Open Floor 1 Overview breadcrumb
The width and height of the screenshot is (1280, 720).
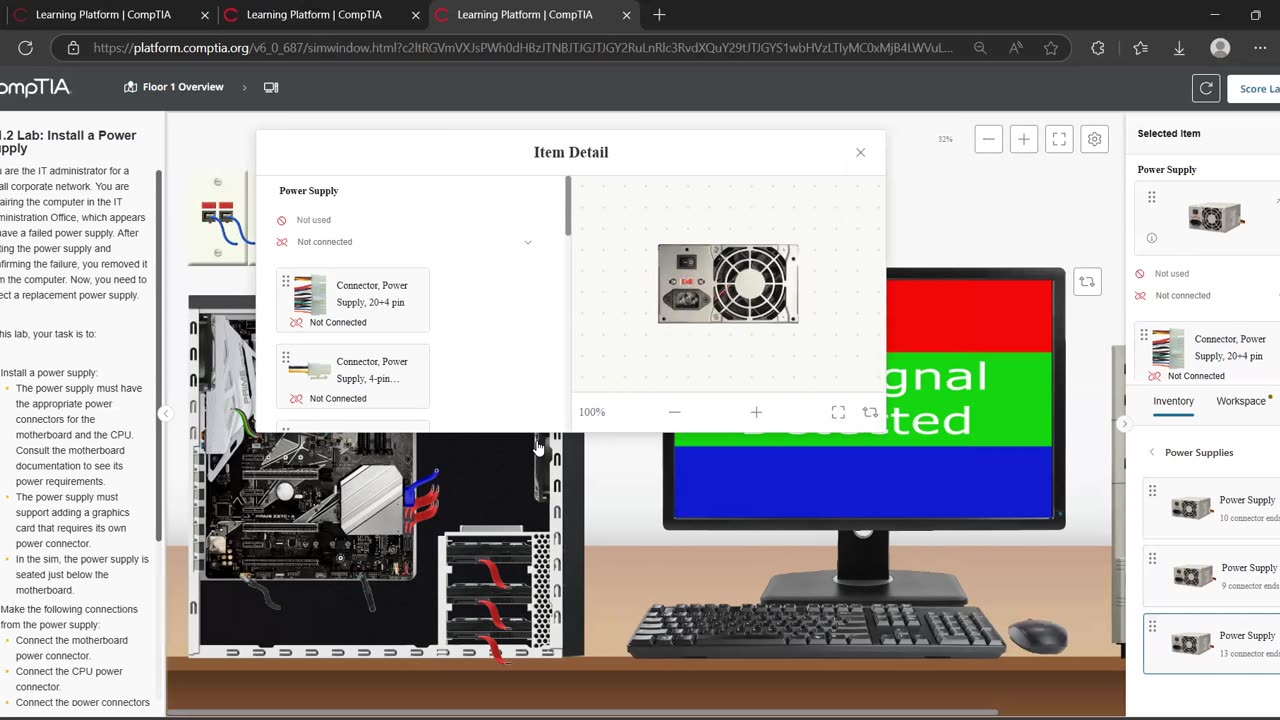[174, 87]
